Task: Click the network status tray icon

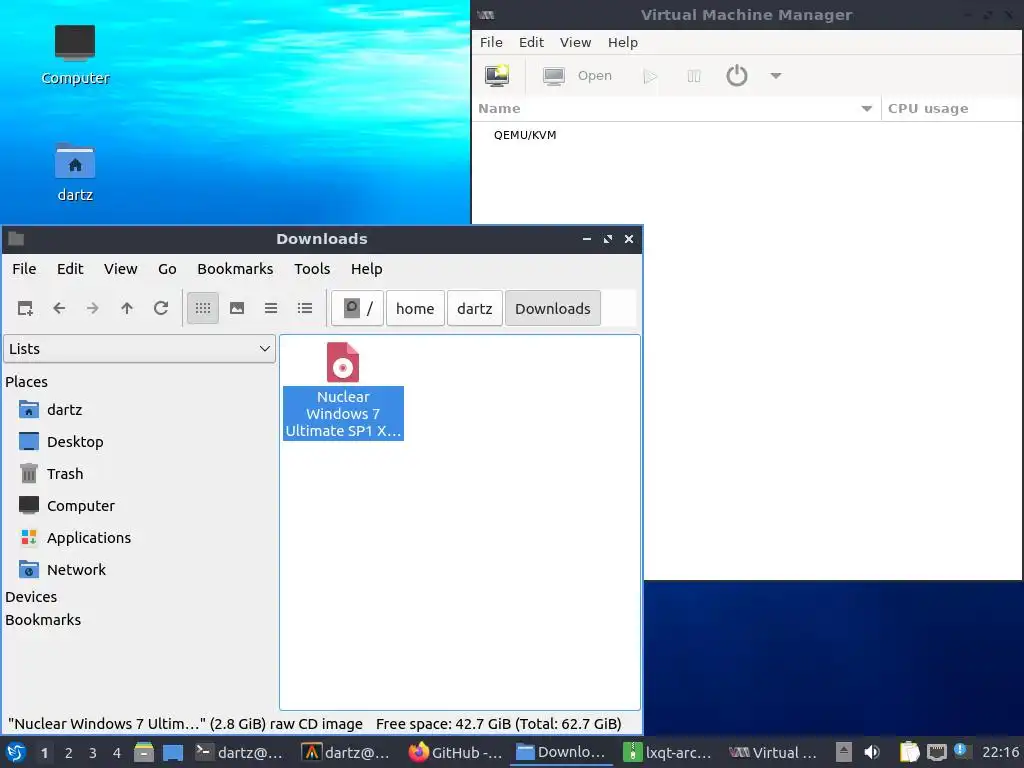Action: pos(936,753)
